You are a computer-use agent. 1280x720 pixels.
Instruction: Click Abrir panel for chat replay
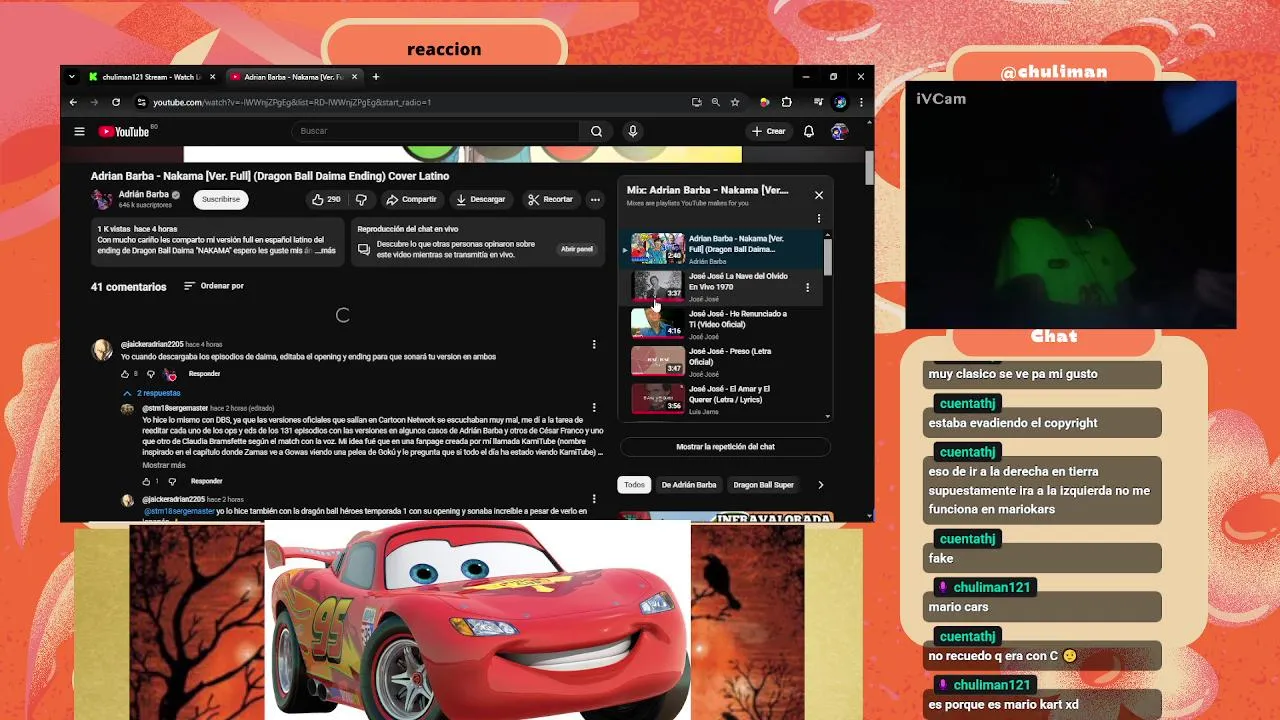tap(577, 249)
